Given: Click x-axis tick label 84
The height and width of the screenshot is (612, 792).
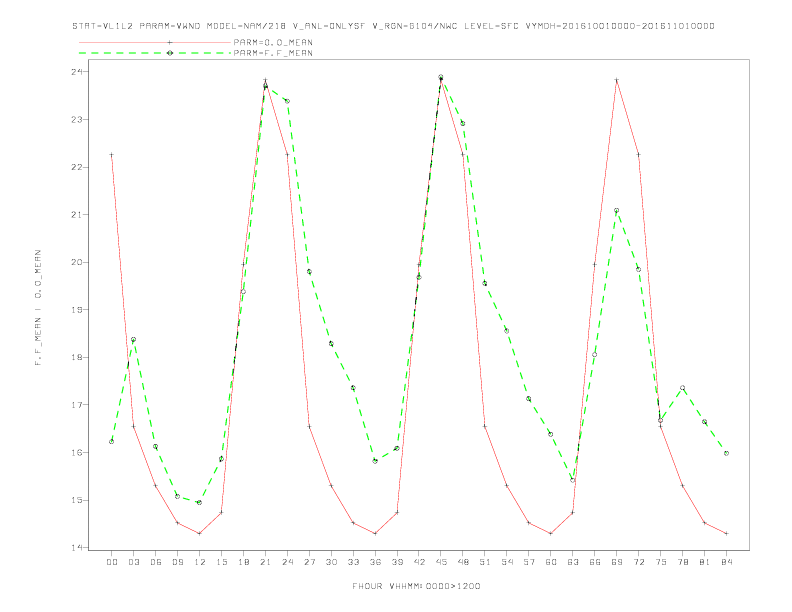Looking at the screenshot, I should (727, 562).
